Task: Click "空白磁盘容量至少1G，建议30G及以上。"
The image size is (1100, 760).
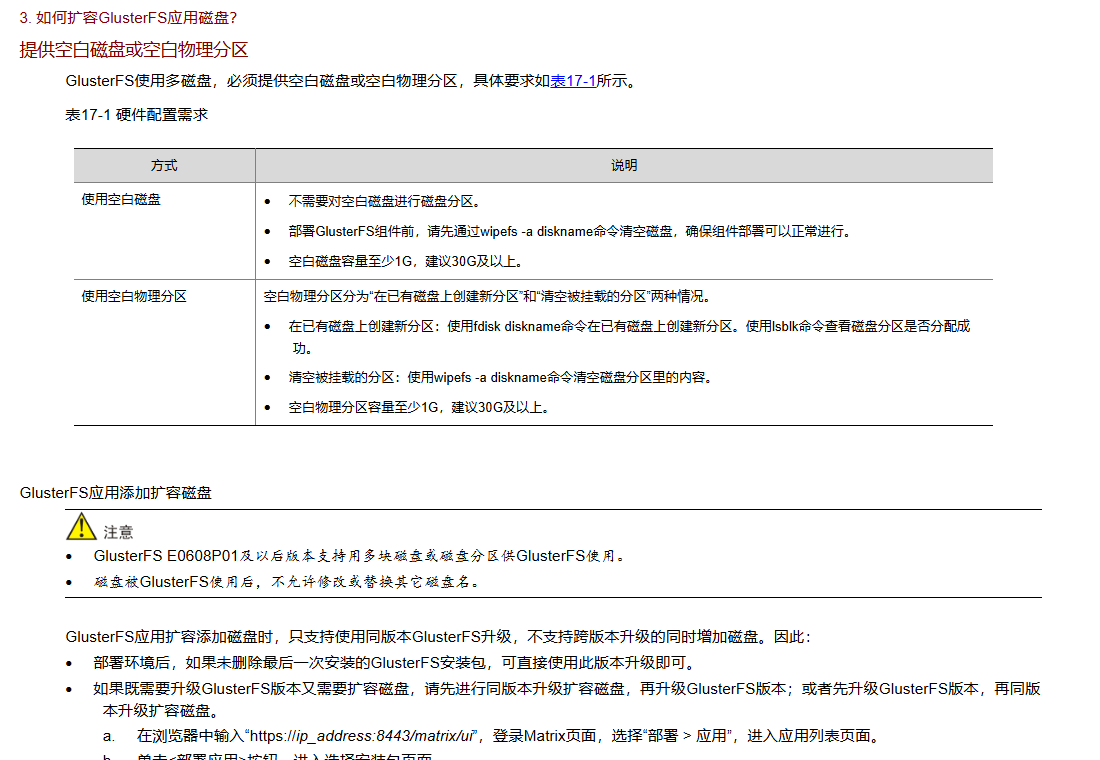Action: click(x=405, y=262)
